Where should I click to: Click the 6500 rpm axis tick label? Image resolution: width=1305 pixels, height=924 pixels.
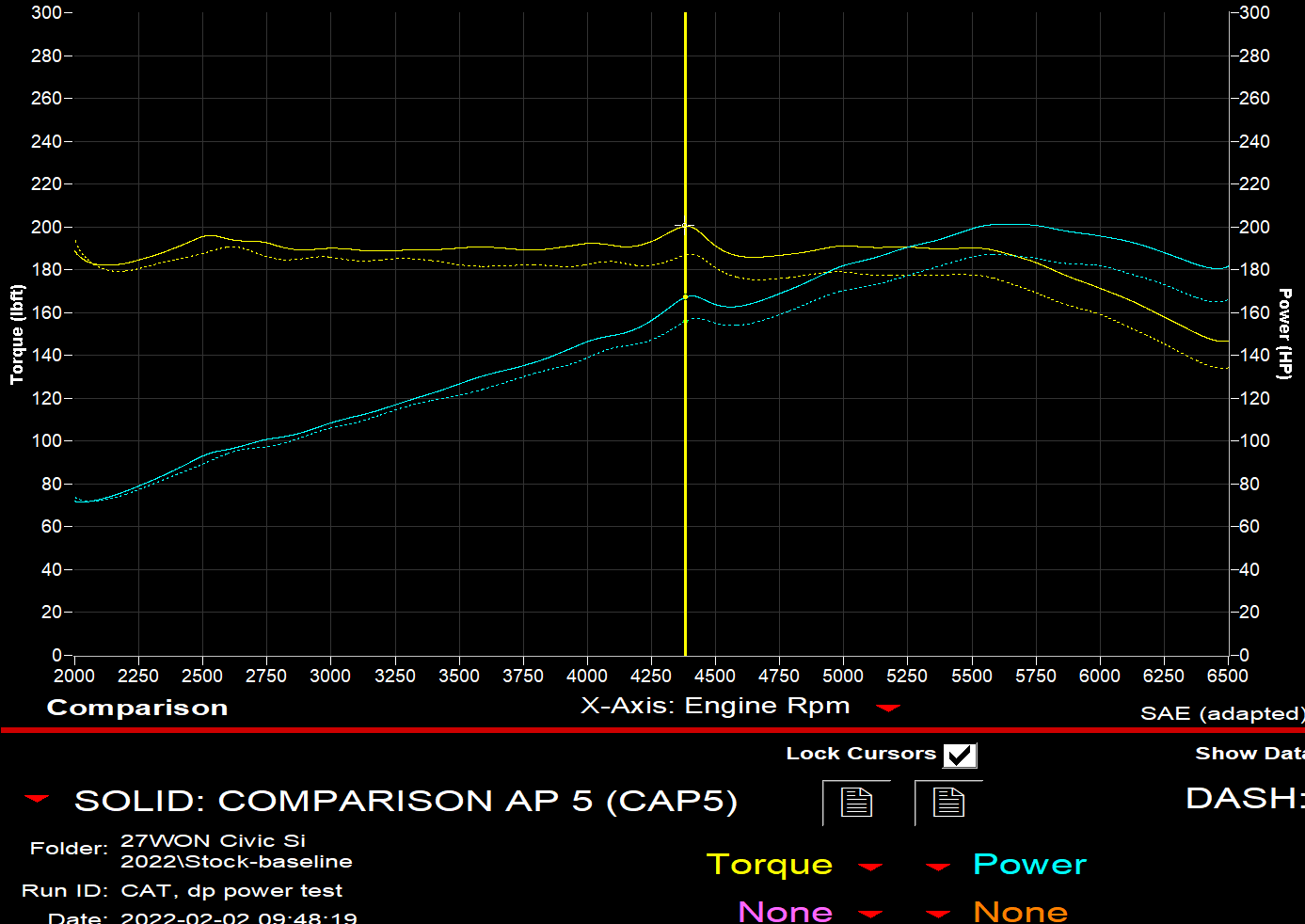(1228, 676)
